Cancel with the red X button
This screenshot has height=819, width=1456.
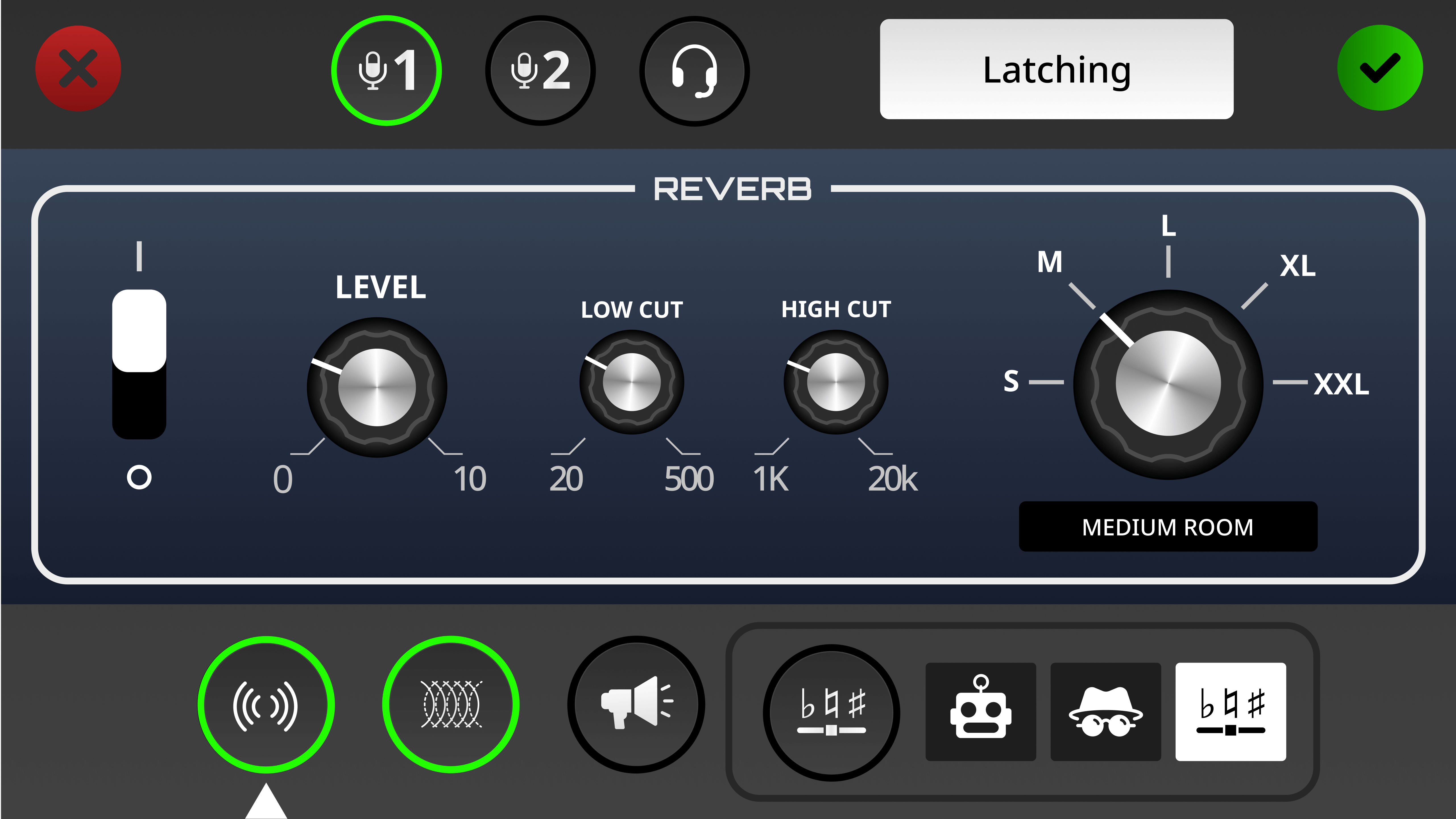coord(78,68)
